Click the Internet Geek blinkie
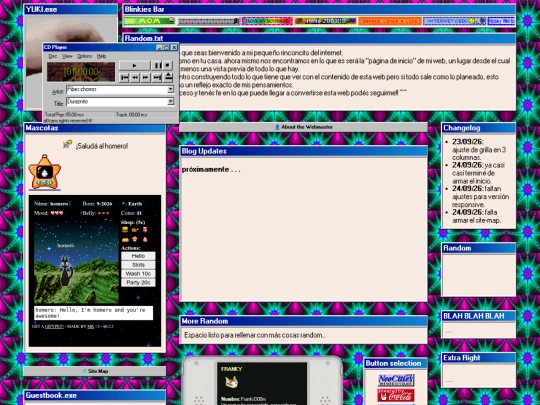This screenshot has width=540, height=405. (x=455, y=21)
